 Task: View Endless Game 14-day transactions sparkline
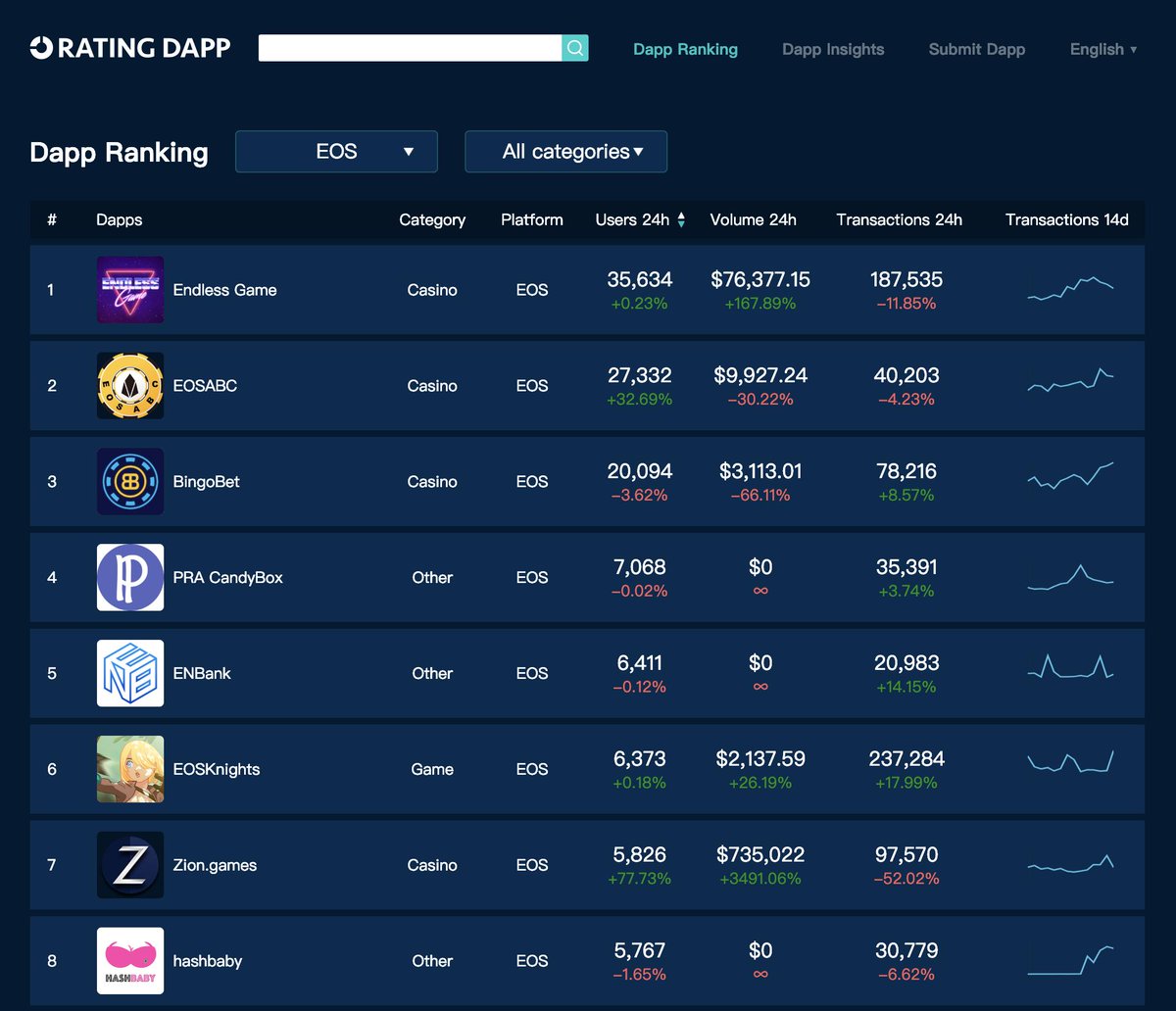1070,288
